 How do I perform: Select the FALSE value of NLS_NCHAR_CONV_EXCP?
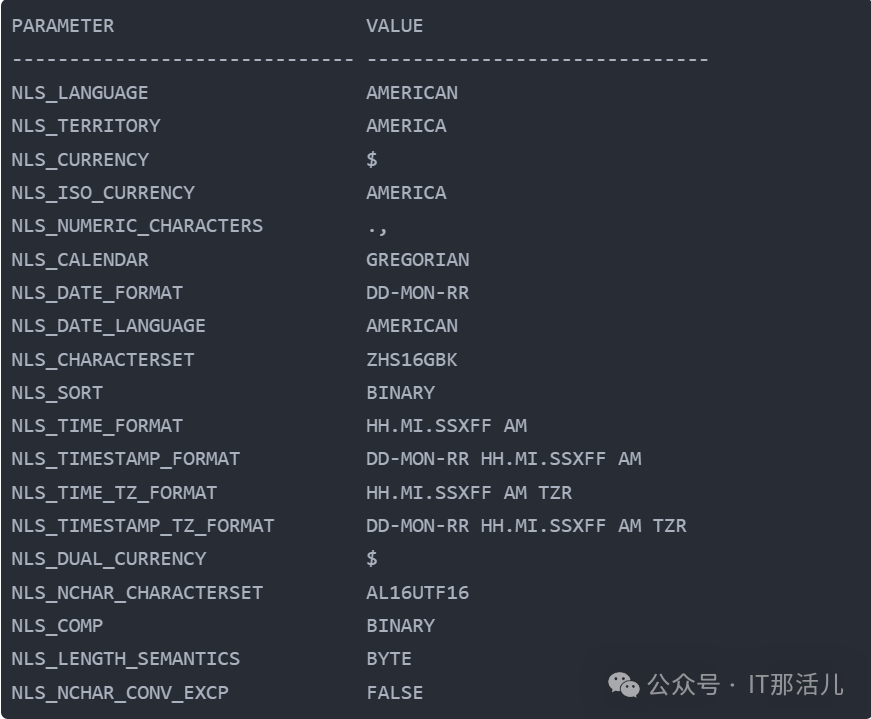394,692
